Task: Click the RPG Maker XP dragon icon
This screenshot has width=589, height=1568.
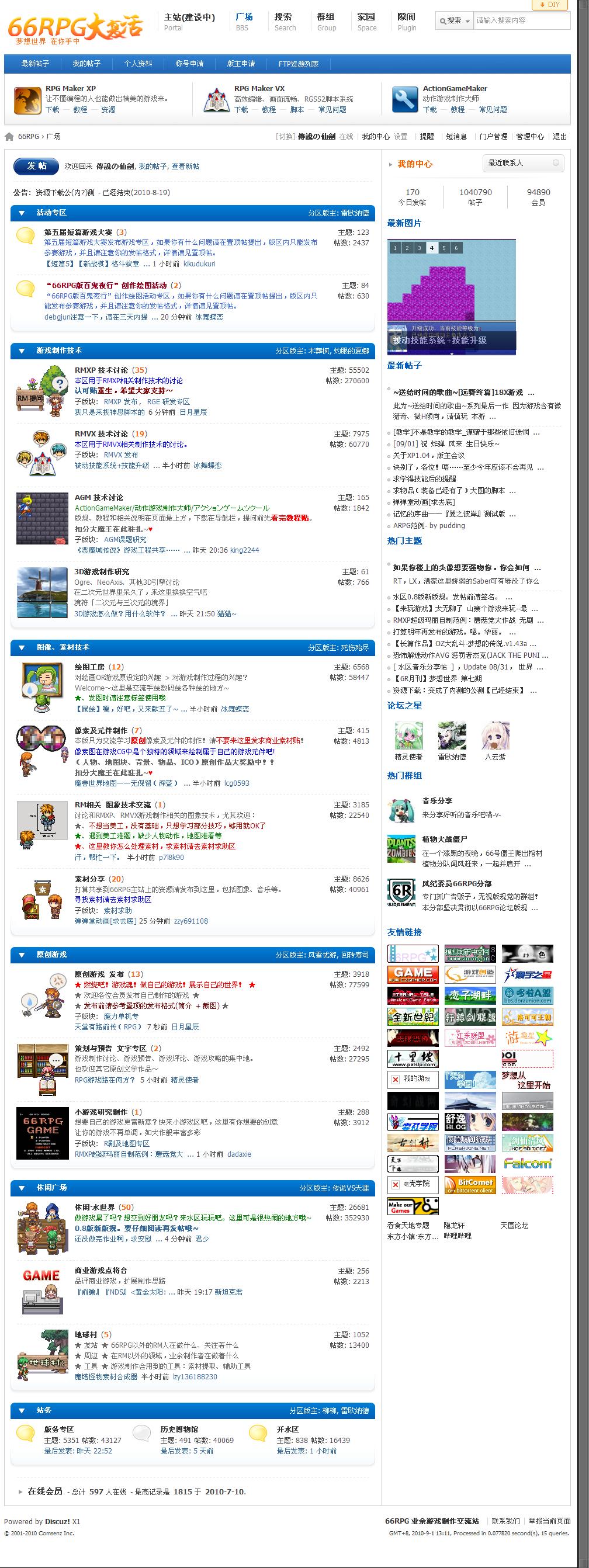Action: [x=27, y=100]
